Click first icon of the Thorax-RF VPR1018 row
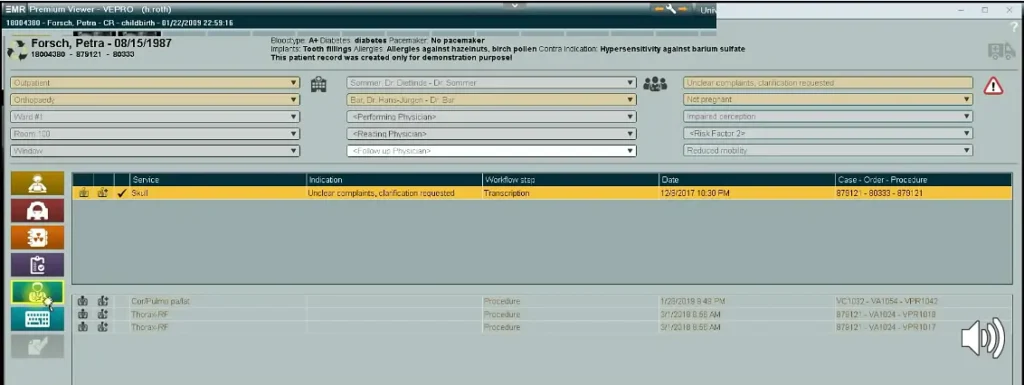The width and height of the screenshot is (1024, 385). click(83, 314)
